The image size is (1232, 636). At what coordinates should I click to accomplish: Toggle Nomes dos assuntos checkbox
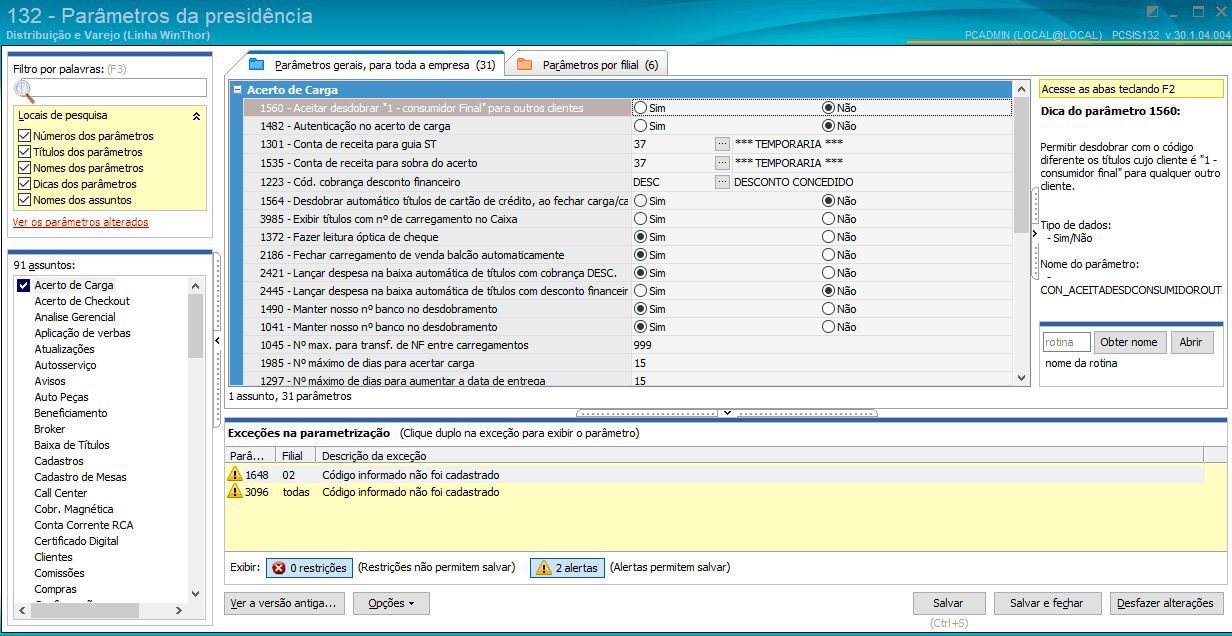pos(25,200)
